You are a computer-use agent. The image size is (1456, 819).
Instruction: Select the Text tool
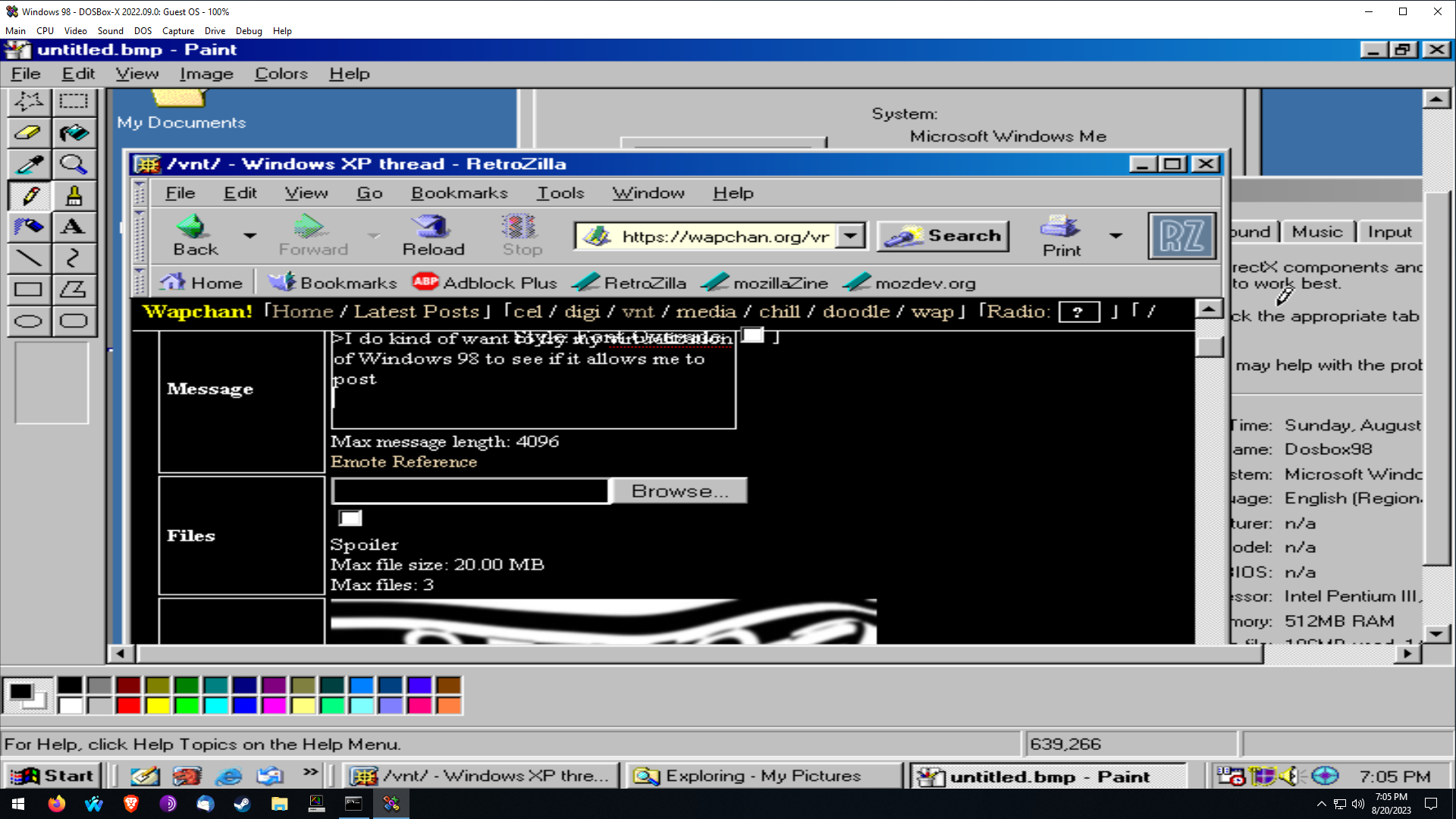pyautogui.click(x=74, y=227)
